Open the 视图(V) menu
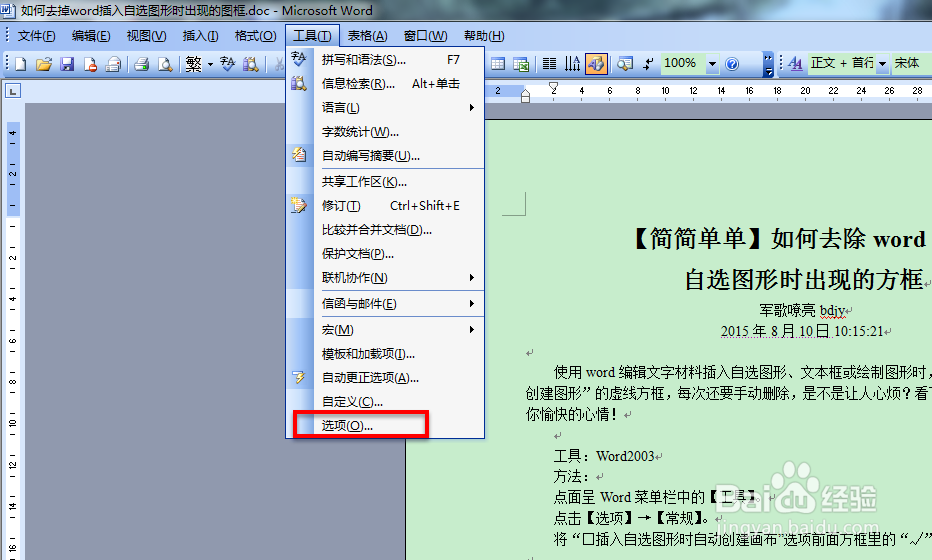 pyautogui.click(x=146, y=36)
